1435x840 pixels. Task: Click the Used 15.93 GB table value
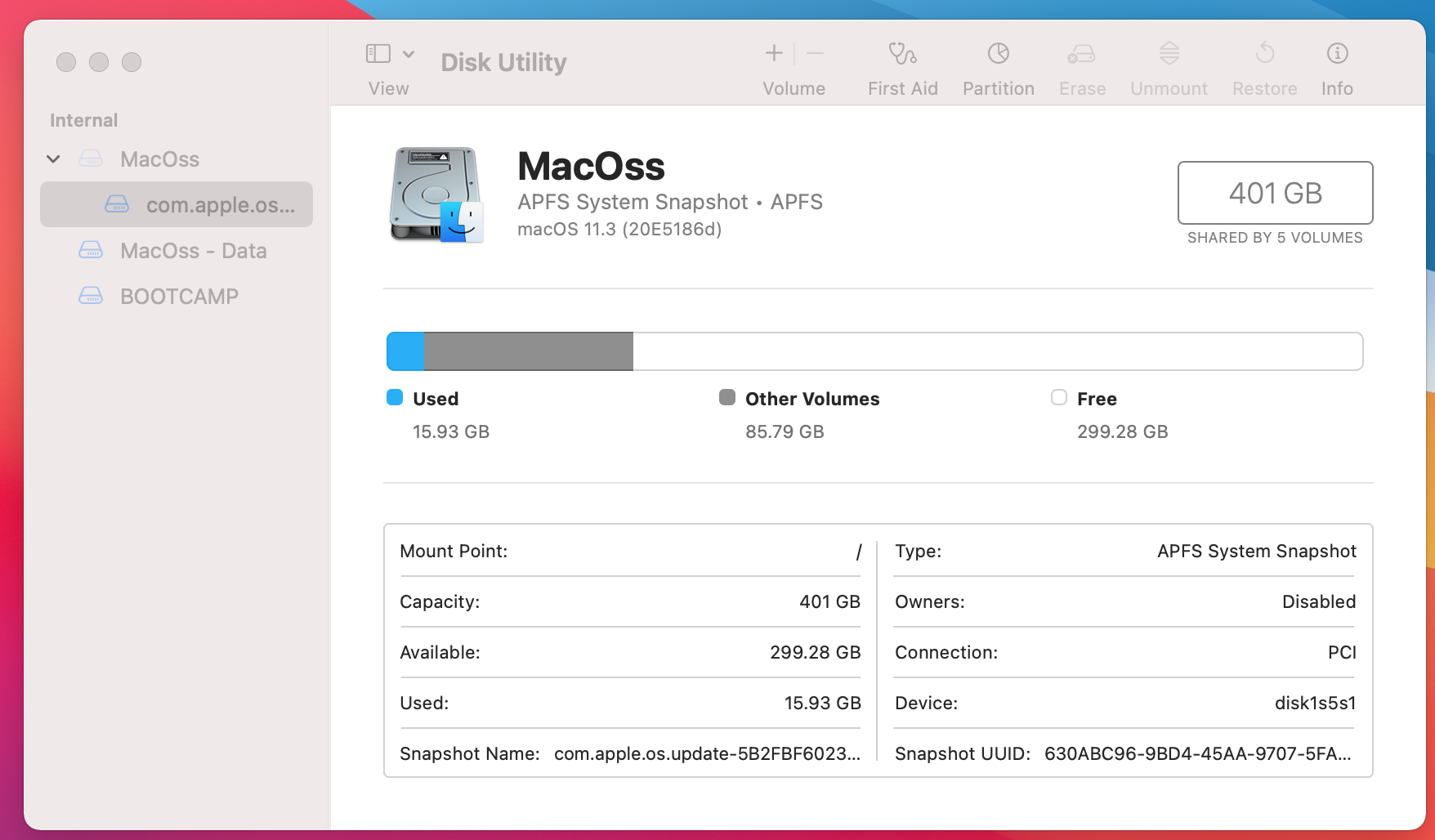click(x=822, y=703)
